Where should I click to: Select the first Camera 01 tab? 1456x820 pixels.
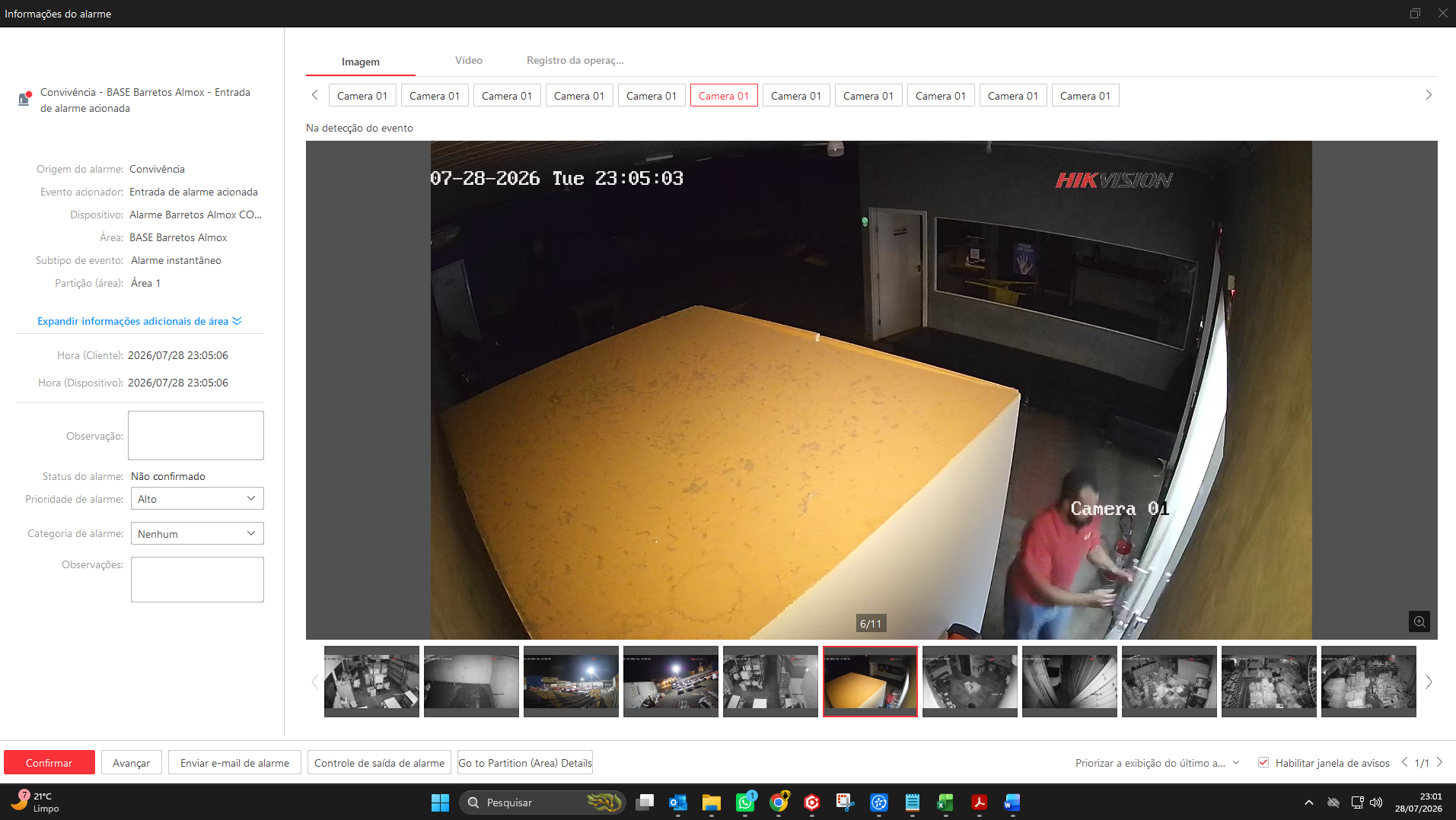[x=362, y=95]
